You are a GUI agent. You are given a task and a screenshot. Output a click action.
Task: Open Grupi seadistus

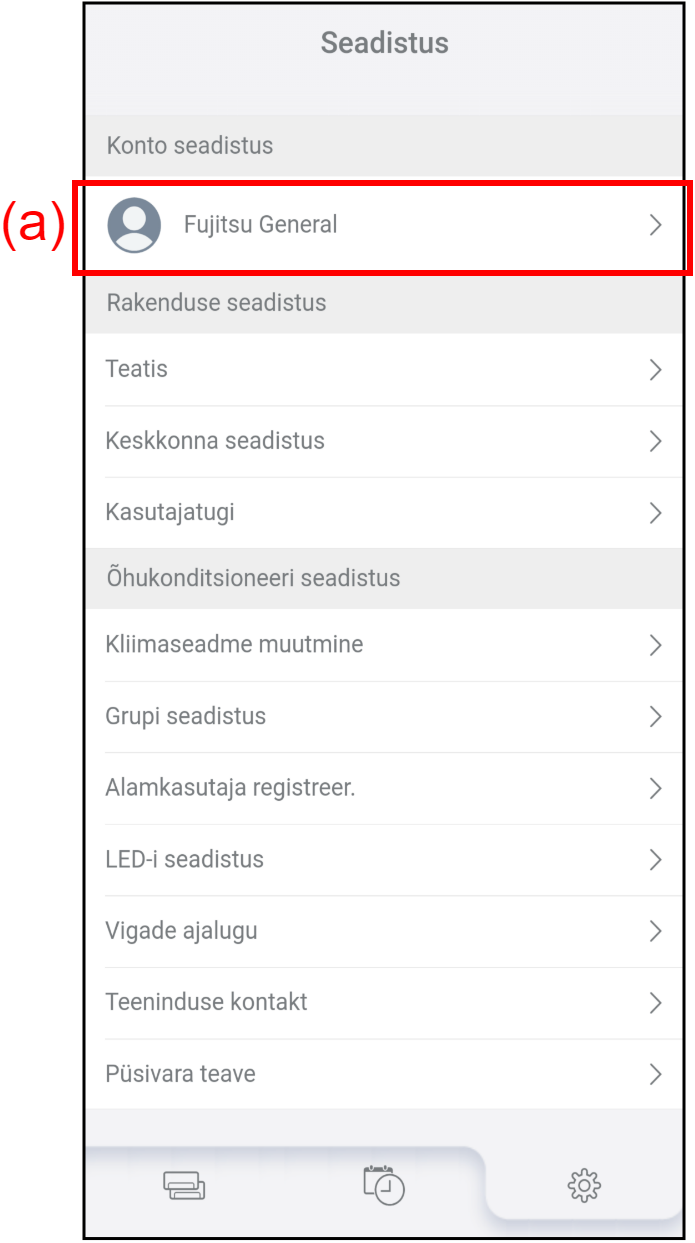pos(384,717)
